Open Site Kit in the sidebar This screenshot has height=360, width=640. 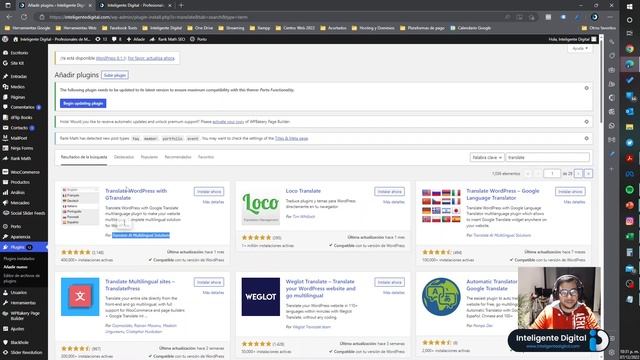click(x=17, y=63)
